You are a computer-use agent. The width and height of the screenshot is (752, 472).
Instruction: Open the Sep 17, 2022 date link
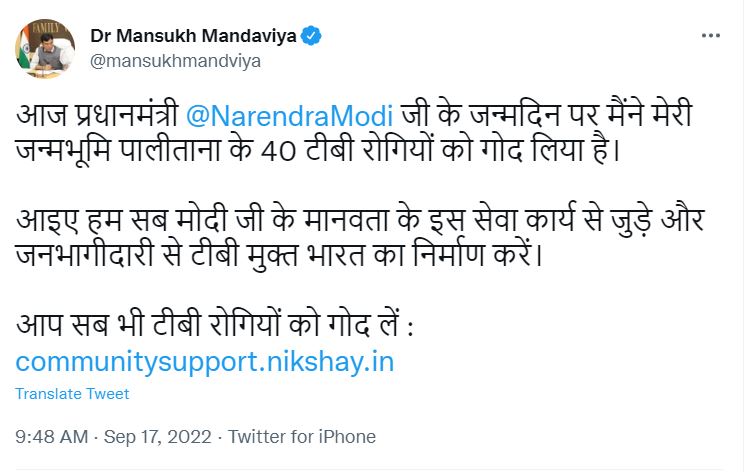tap(157, 437)
